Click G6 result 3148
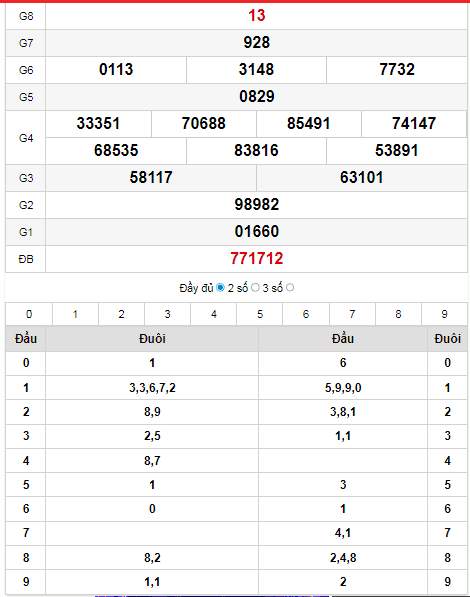This screenshot has height=597, width=470. click(256, 70)
